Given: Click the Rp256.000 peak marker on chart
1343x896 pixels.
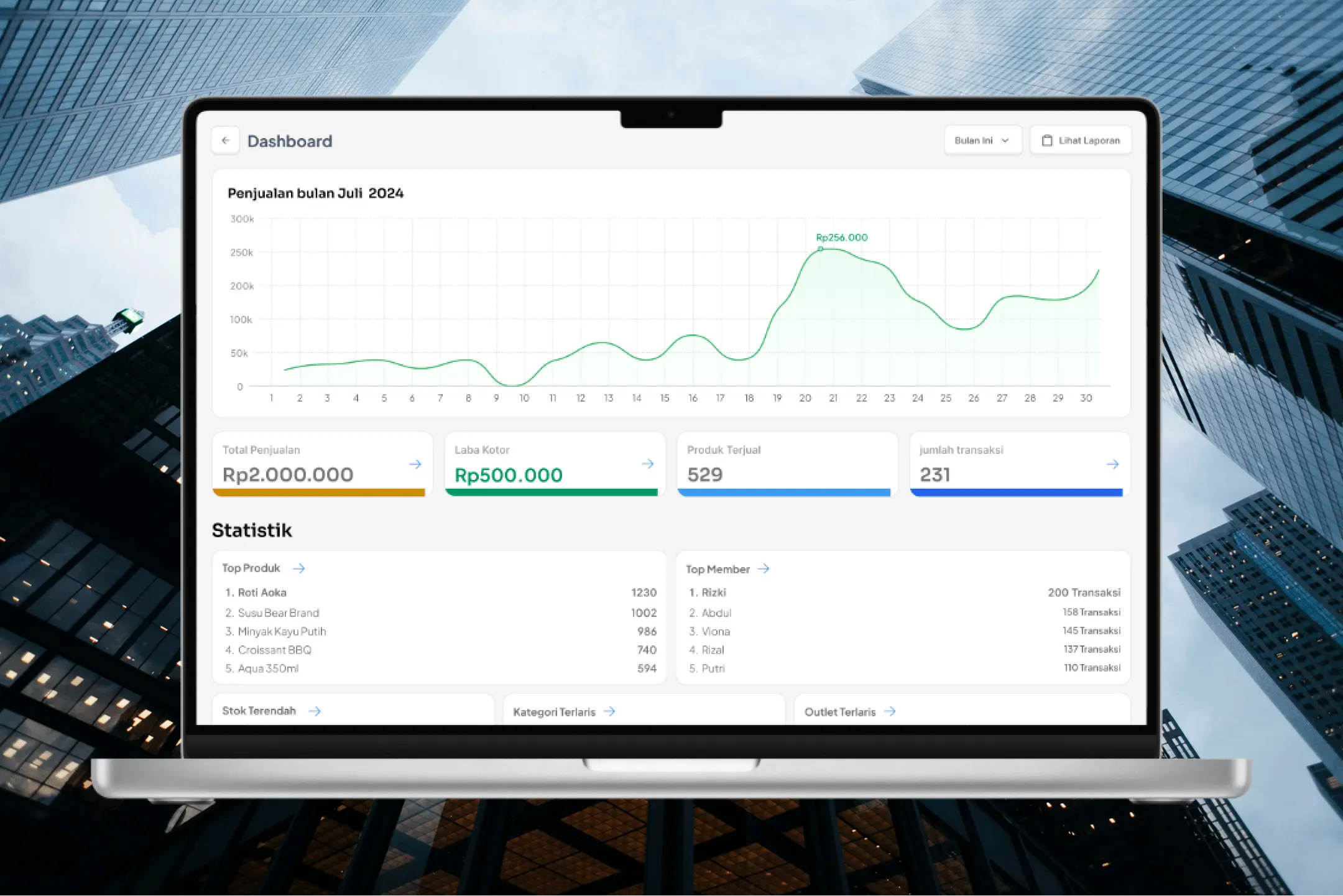Looking at the screenshot, I should point(820,249).
